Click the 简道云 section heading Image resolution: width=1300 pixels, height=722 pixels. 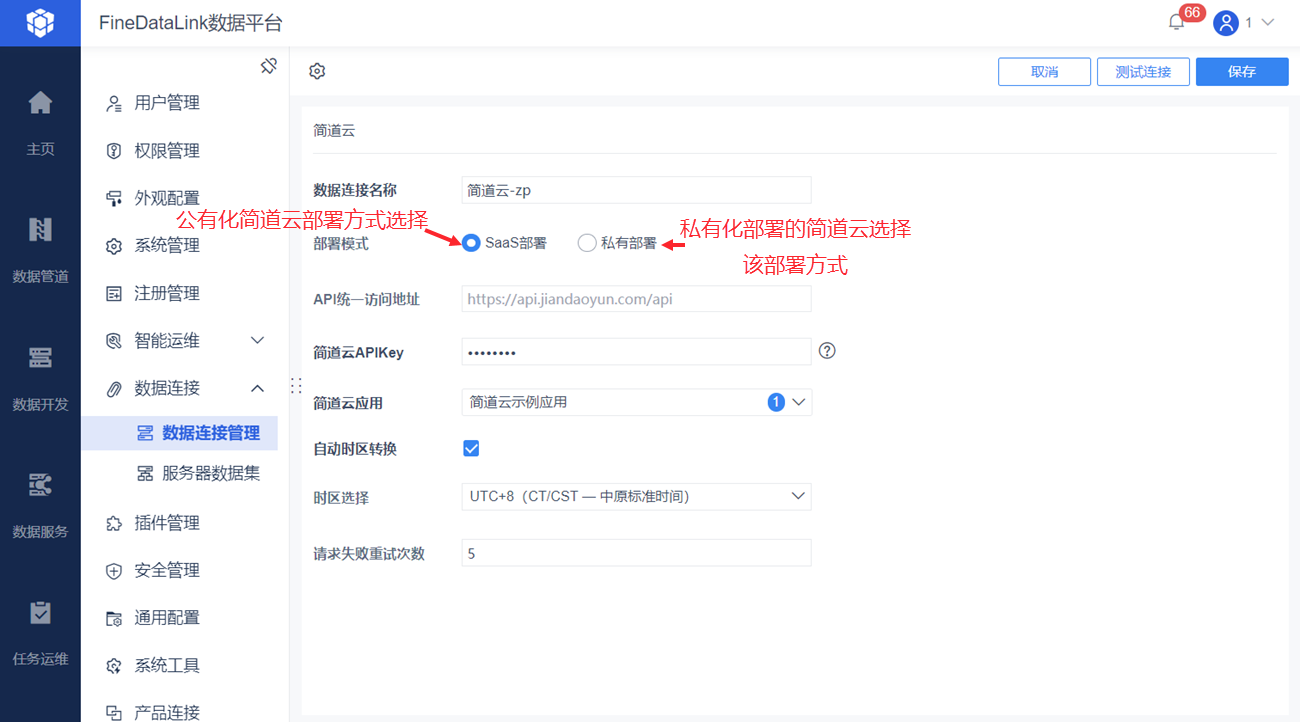(x=334, y=131)
